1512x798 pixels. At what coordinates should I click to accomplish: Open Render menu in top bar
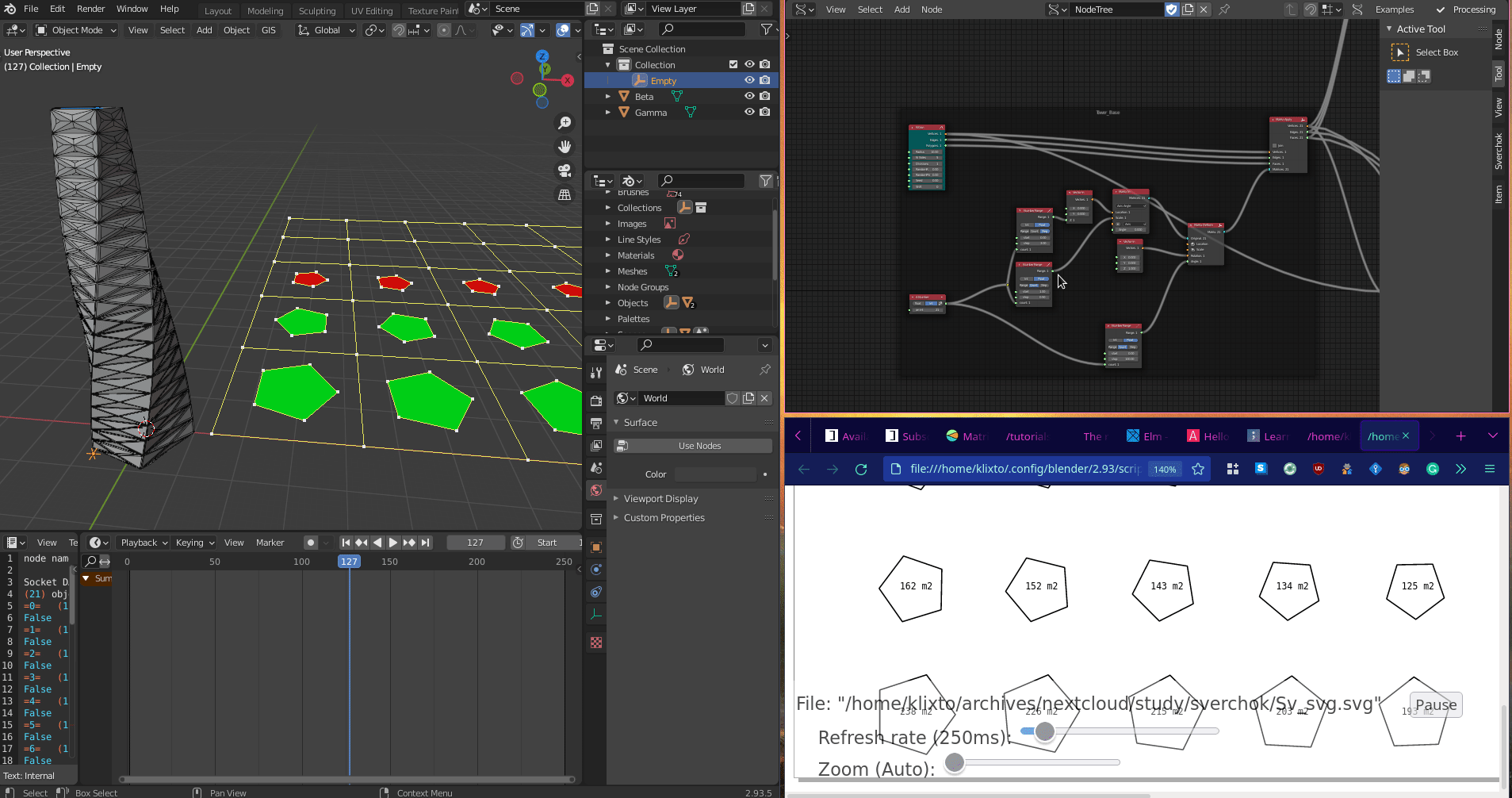[90, 9]
